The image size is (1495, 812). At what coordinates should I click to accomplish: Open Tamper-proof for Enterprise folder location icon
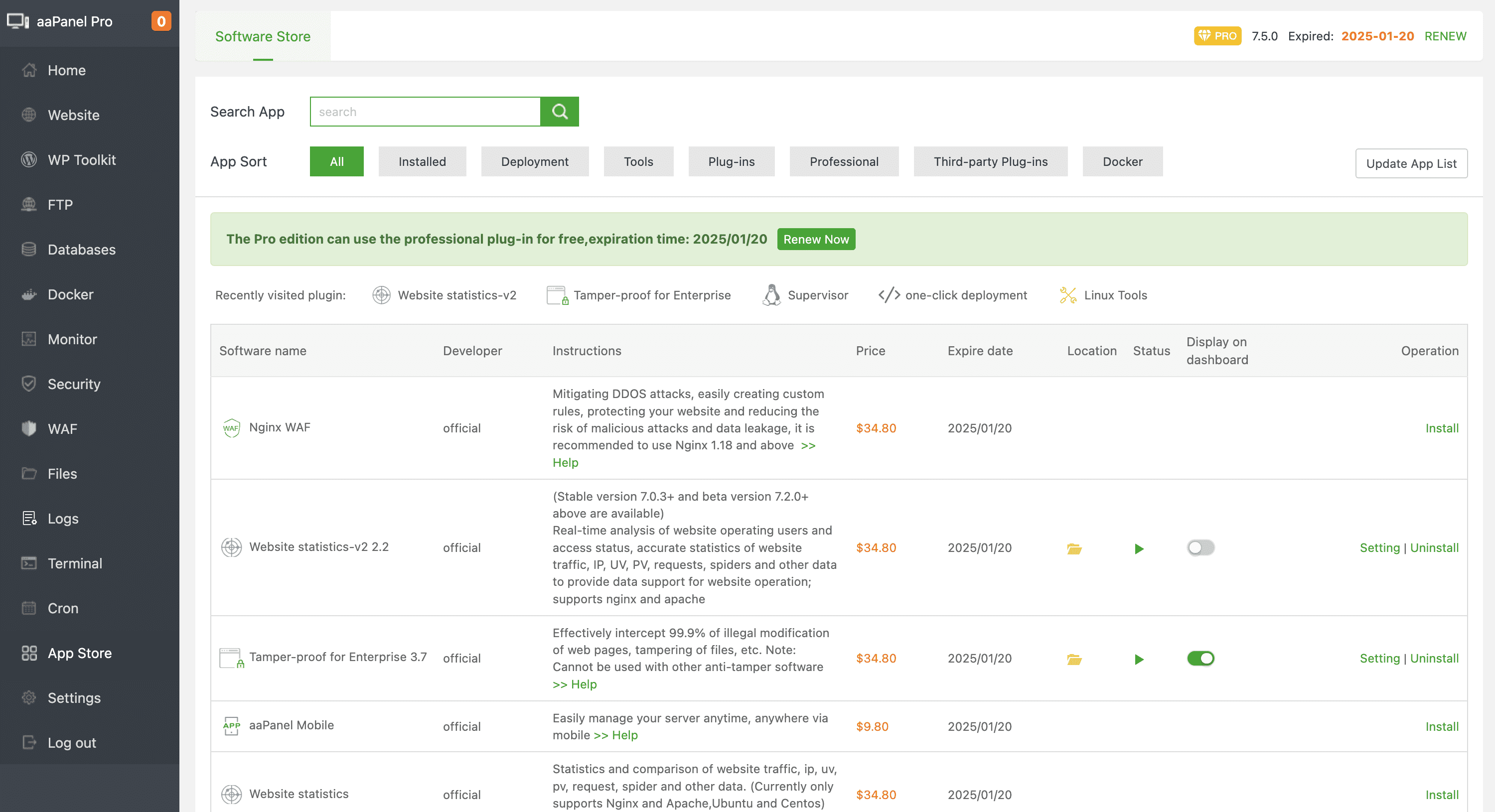pyautogui.click(x=1074, y=659)
